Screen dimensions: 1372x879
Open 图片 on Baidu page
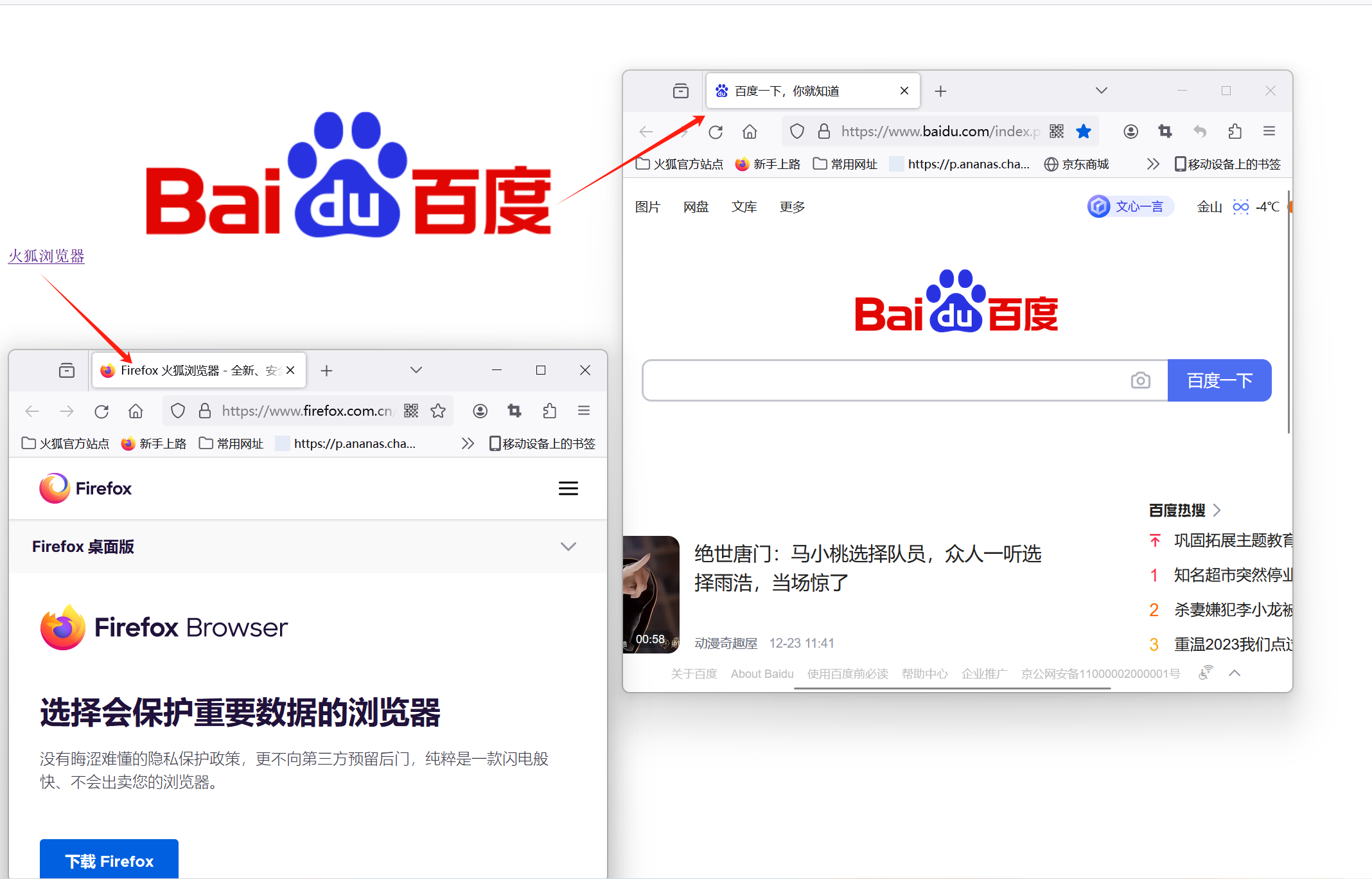click(647, 207)
